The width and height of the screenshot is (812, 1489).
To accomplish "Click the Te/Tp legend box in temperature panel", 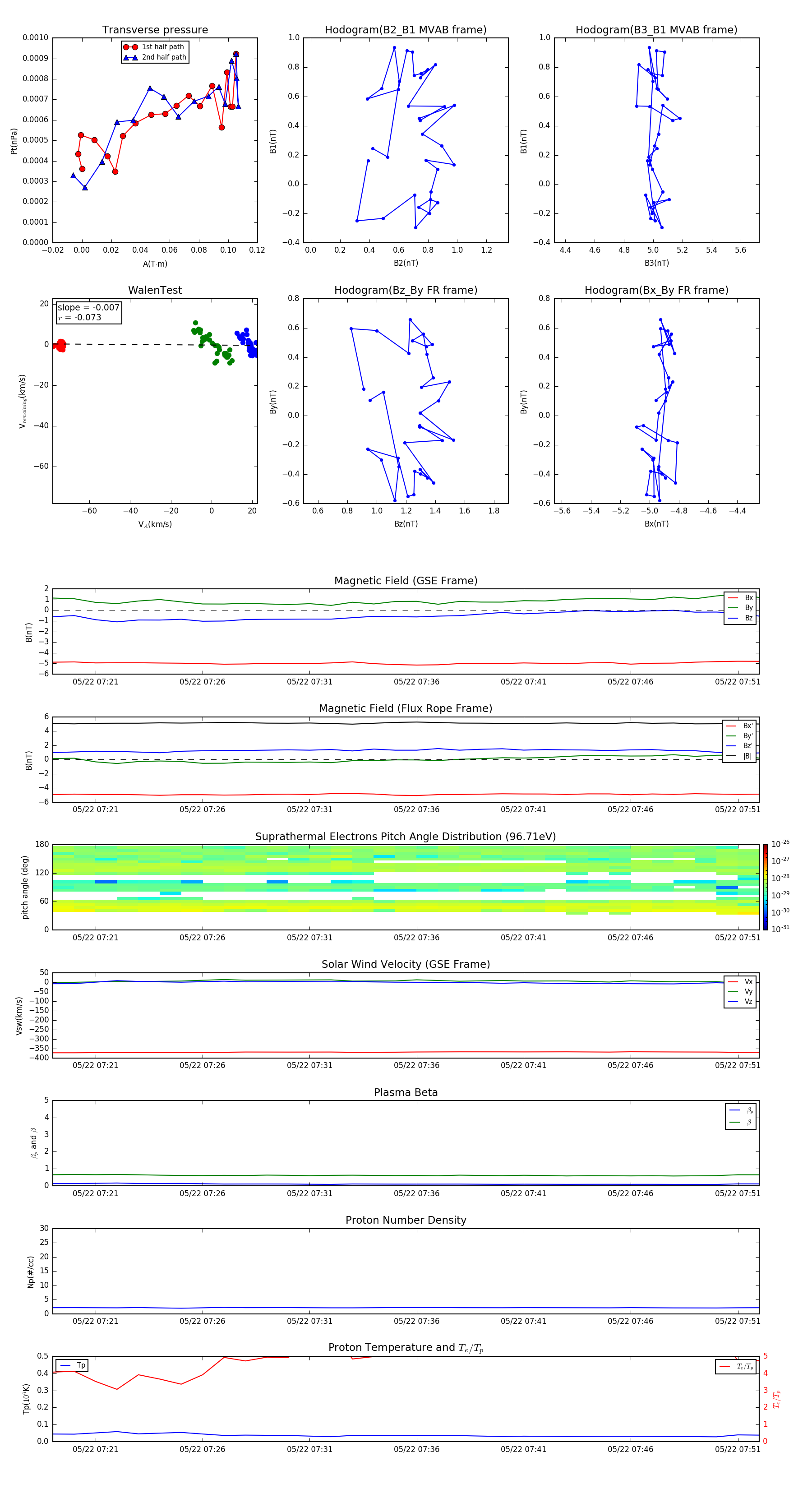I will click(x=736, y=1366).
